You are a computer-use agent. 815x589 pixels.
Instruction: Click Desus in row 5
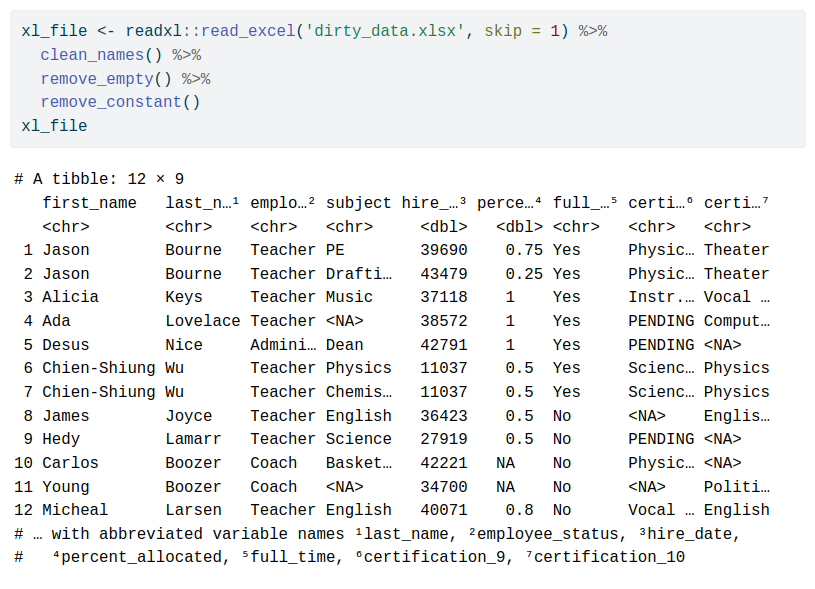click(x=65, y=345)
